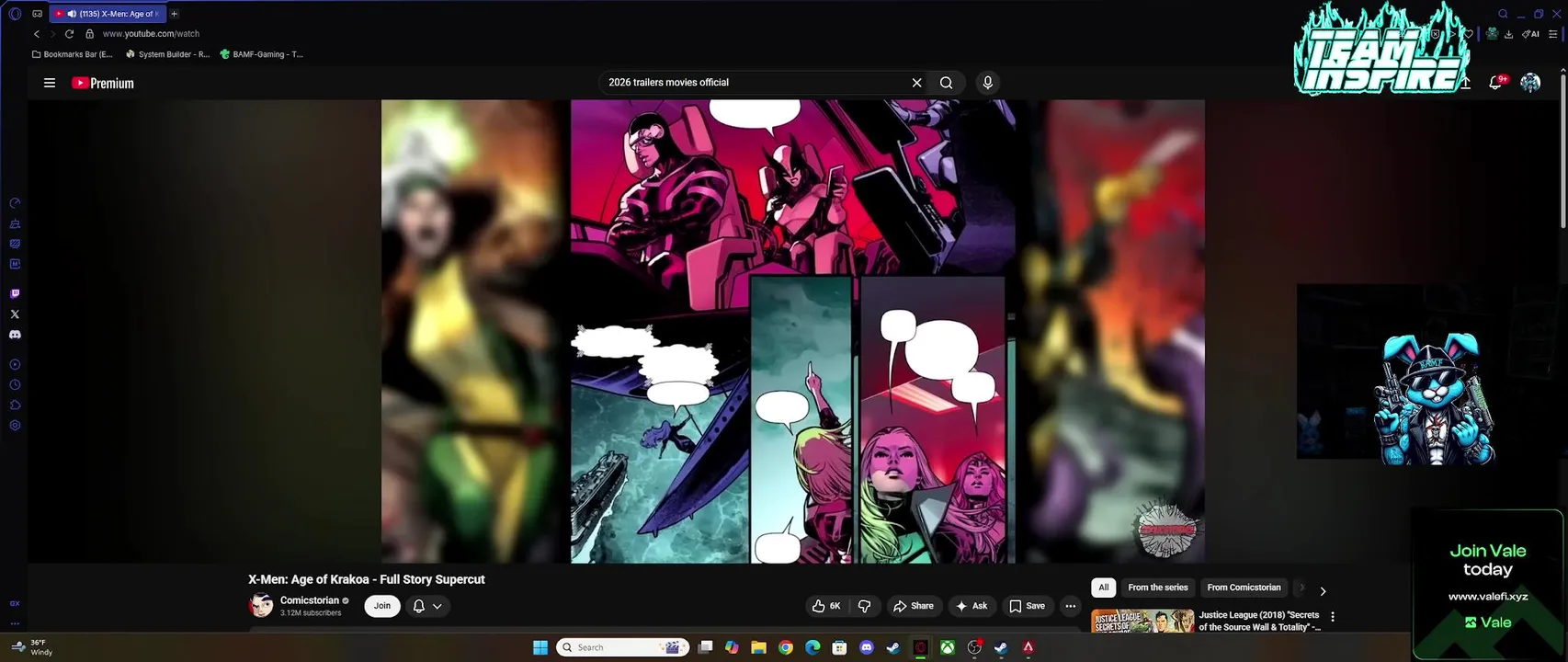This screenshot has width=1568, height=662.
Task: Open X Twitter in sidebar
Action: point(15,314)
